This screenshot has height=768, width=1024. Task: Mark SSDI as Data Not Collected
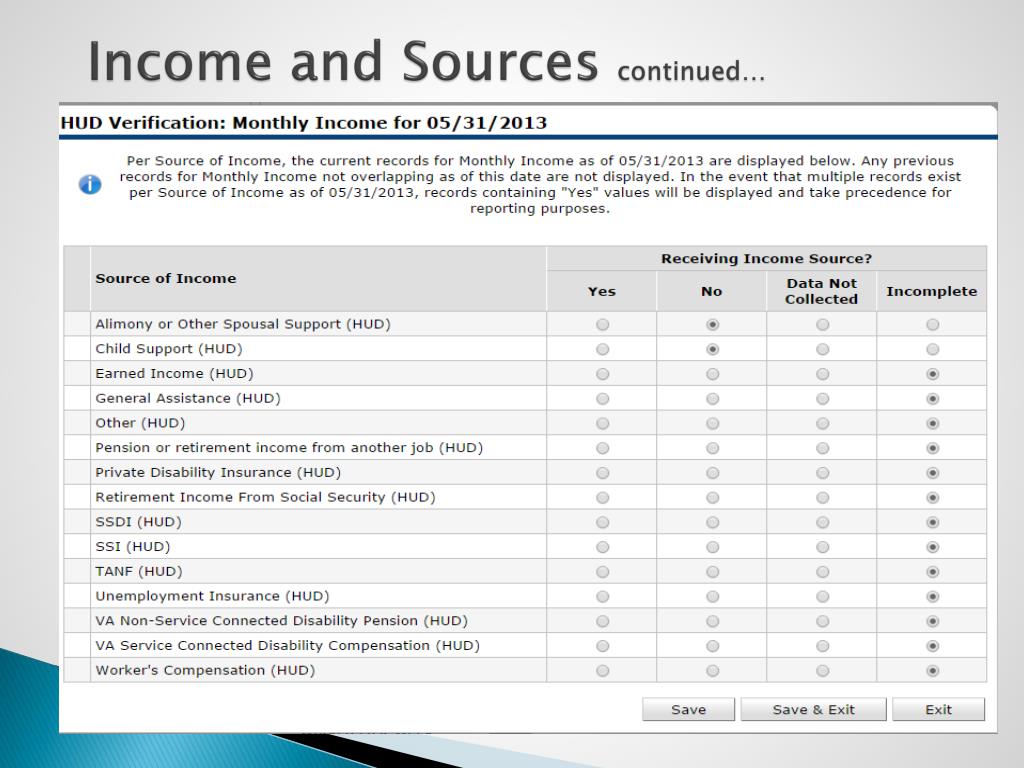click(822, 522)
